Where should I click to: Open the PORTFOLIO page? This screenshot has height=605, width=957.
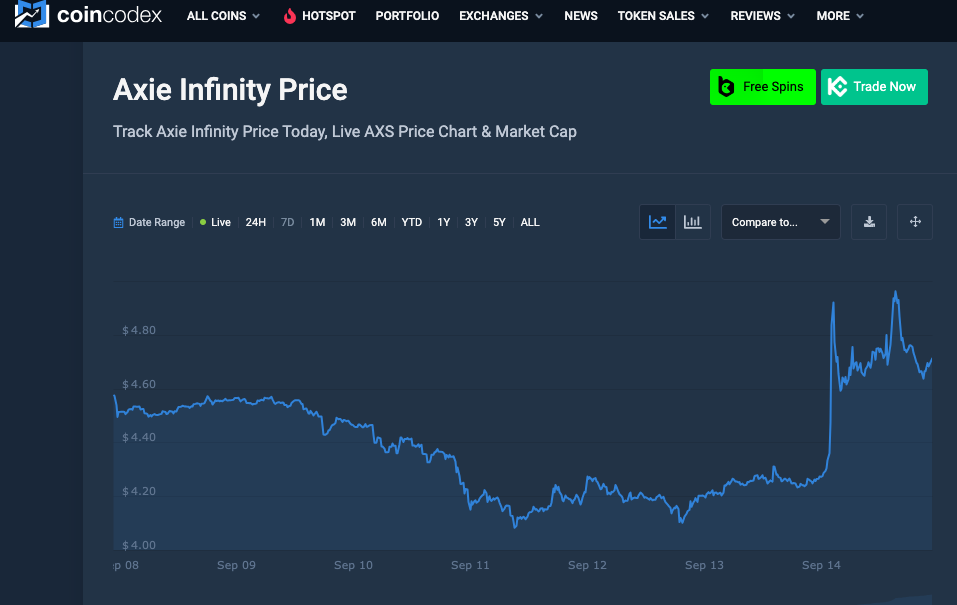(407, 16)
